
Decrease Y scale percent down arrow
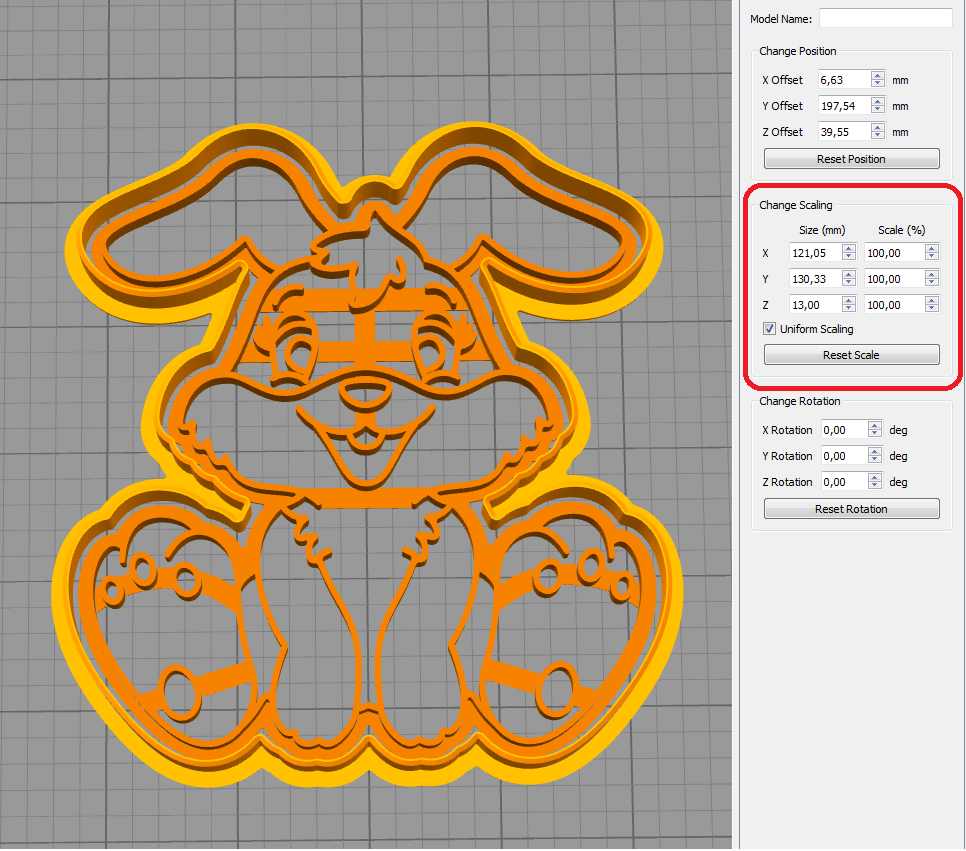pos(932,283)
